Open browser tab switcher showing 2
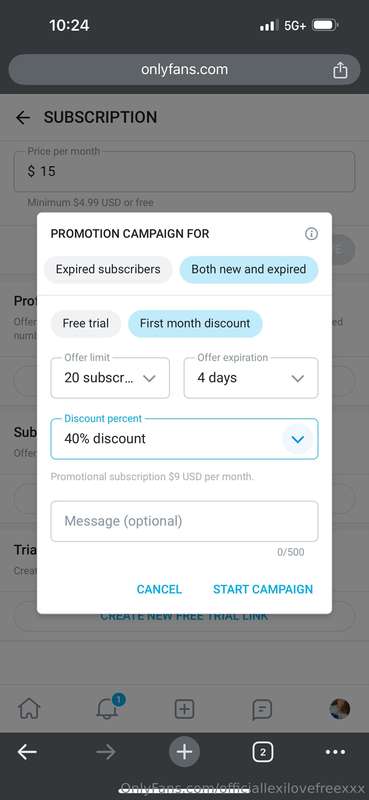This screenshot has width=369, height=800. (262, 752)
